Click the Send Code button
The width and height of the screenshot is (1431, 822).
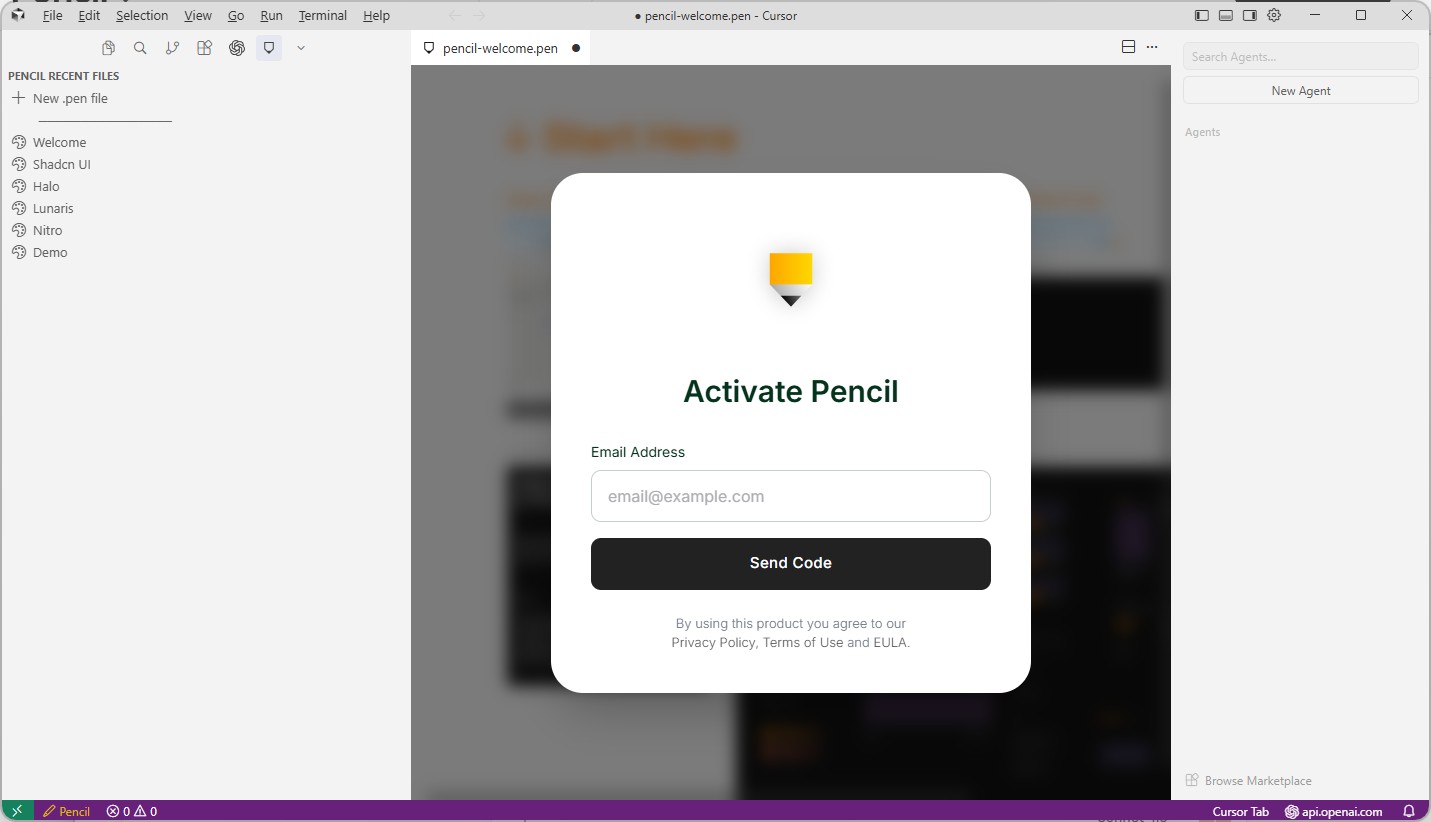click(x=791, y=564)
